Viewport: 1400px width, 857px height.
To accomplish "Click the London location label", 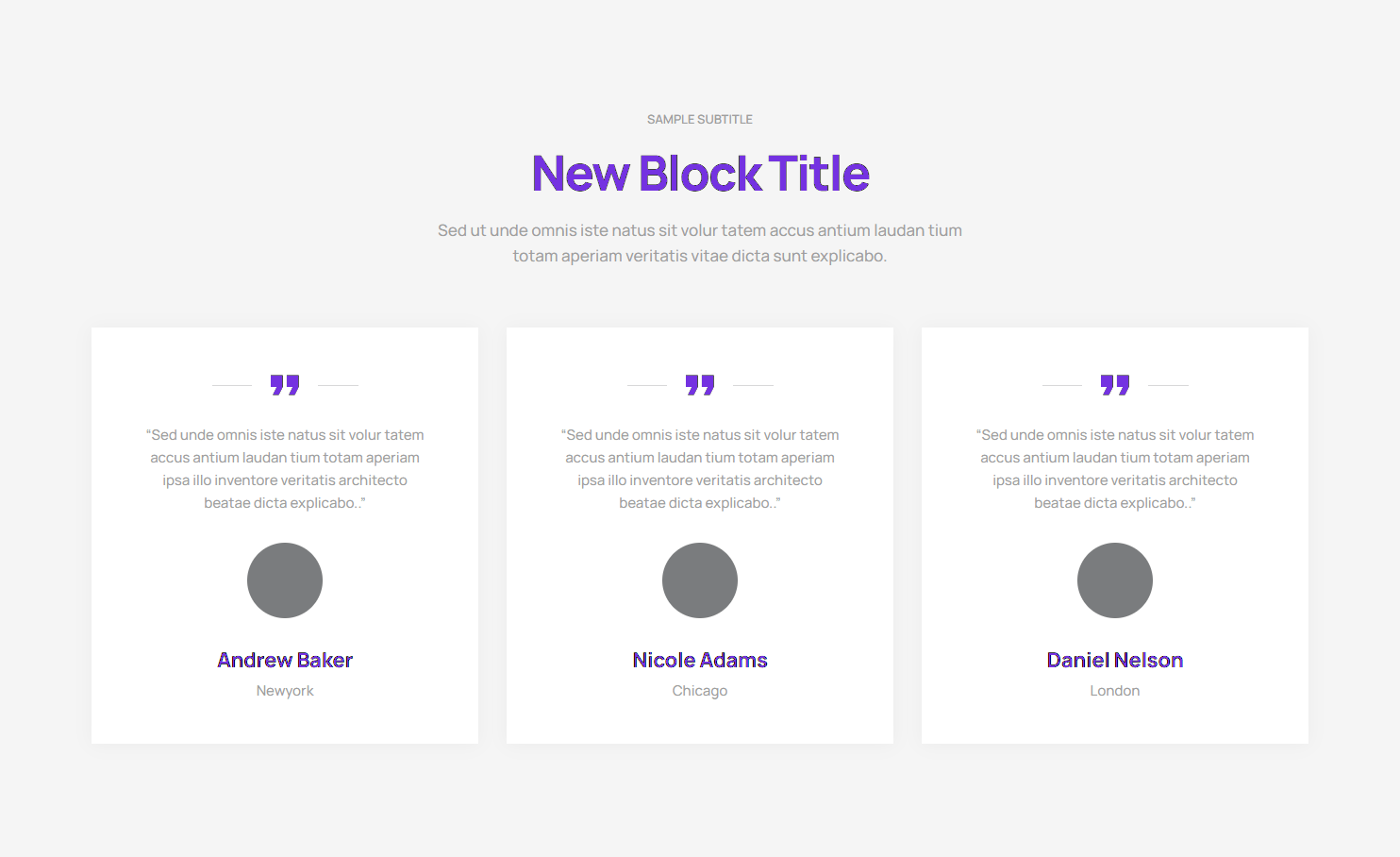I will pyautogui.click(x=1115, y=691).
